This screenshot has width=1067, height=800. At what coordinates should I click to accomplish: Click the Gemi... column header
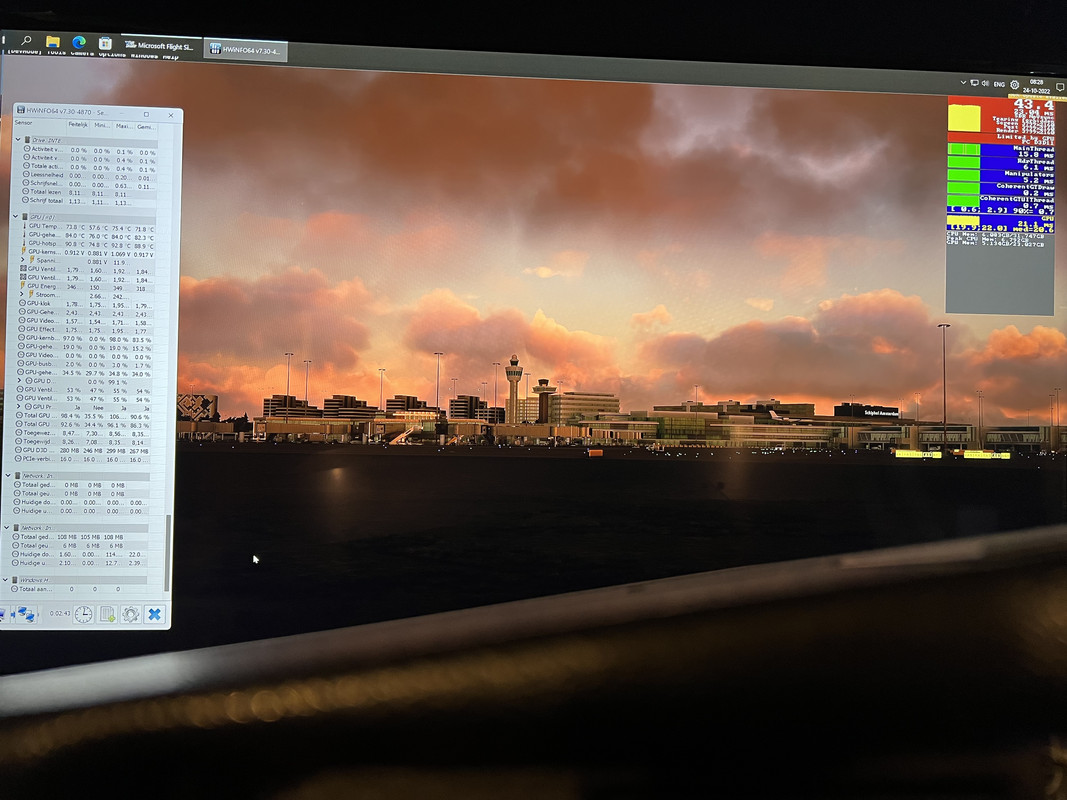coord(145,127)
